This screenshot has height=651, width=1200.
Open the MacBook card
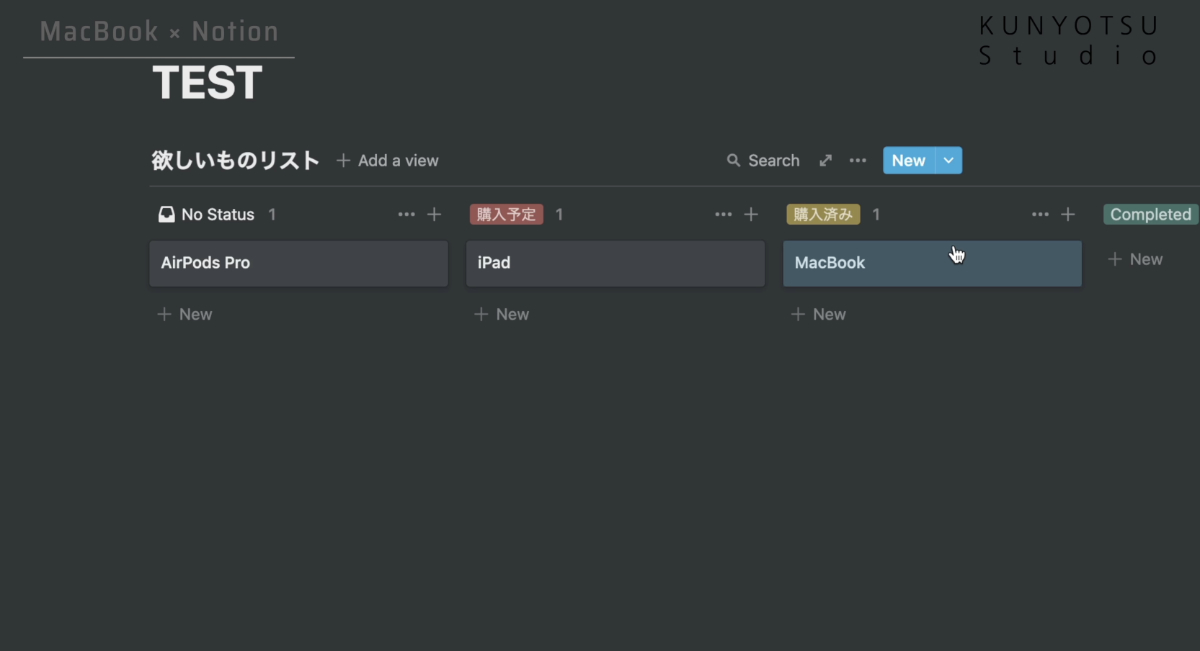click(932, 263)
